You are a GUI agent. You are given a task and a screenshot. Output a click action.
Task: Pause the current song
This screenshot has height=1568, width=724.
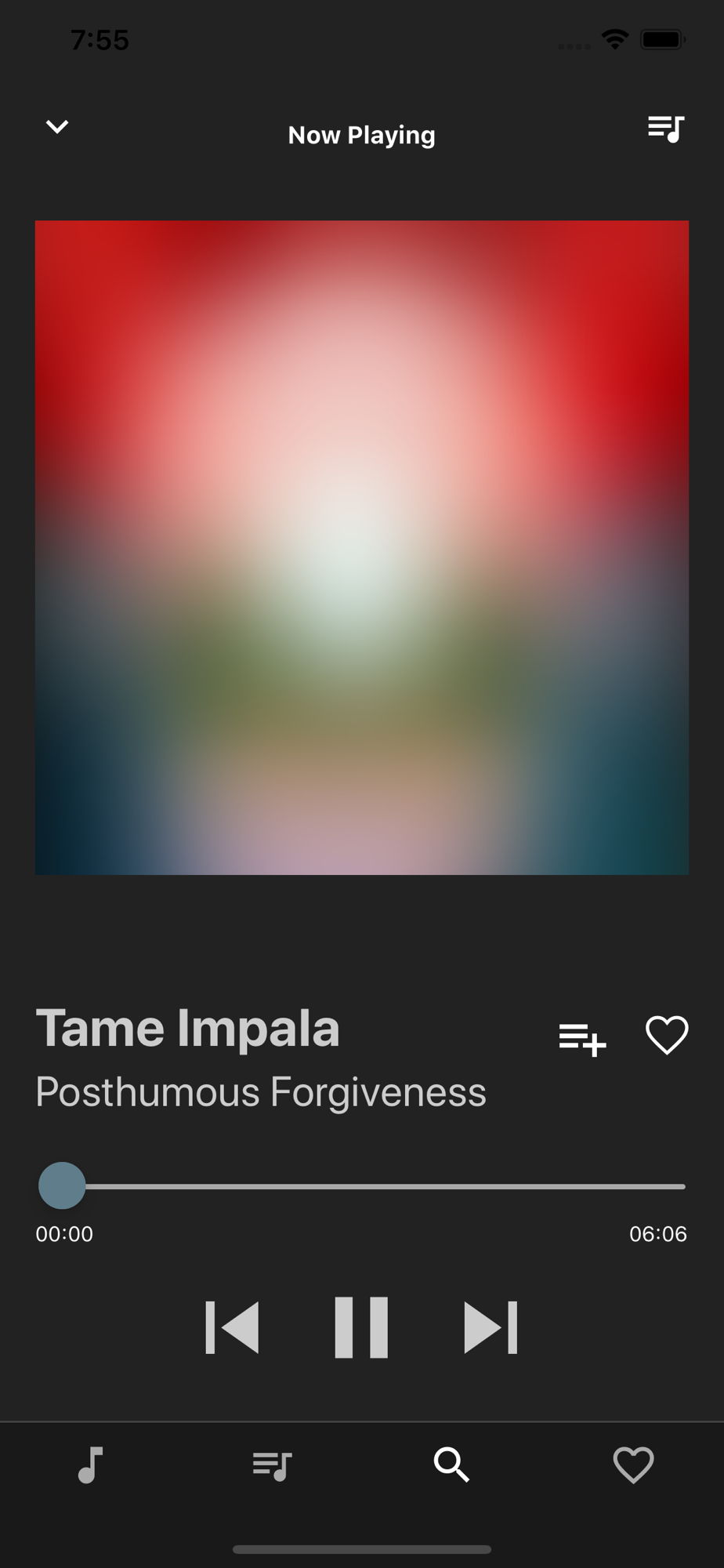(x=361, y=1327)
